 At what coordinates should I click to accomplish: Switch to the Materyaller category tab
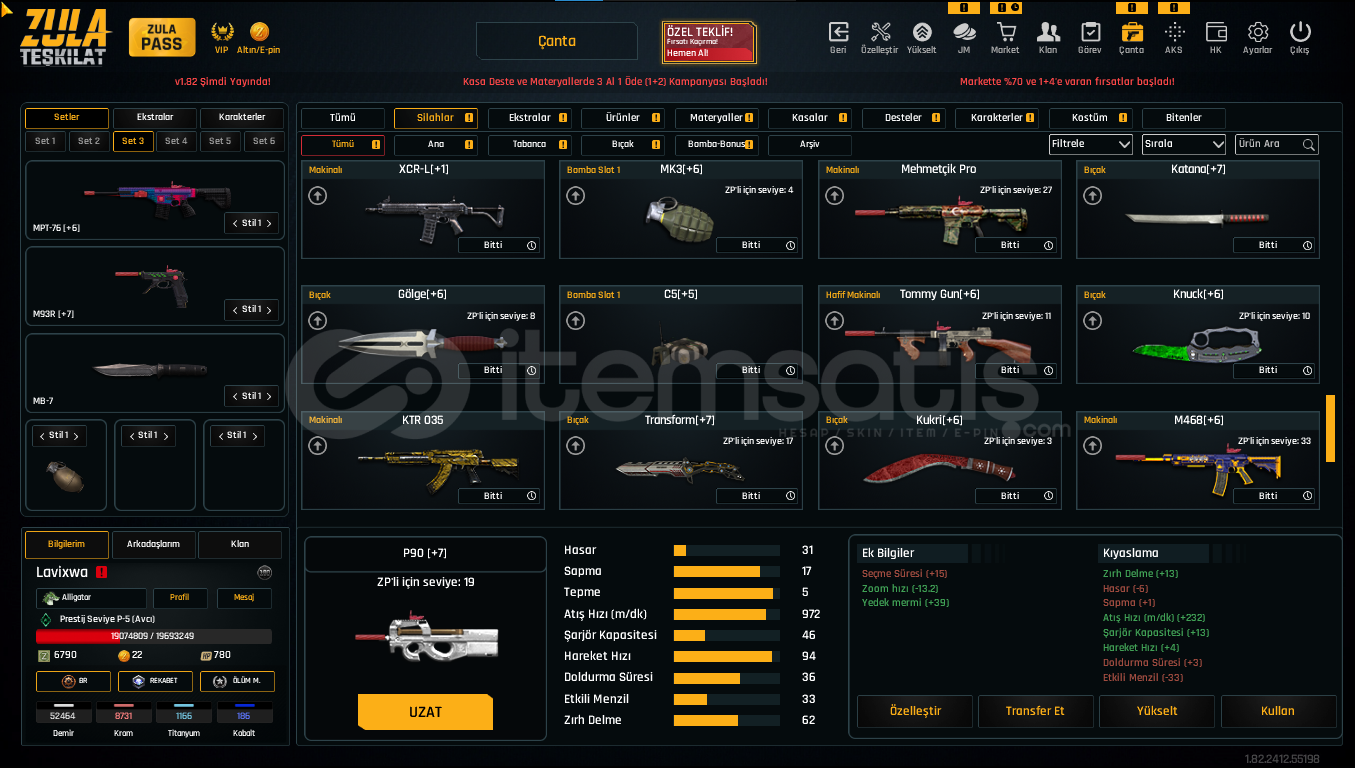716,118
